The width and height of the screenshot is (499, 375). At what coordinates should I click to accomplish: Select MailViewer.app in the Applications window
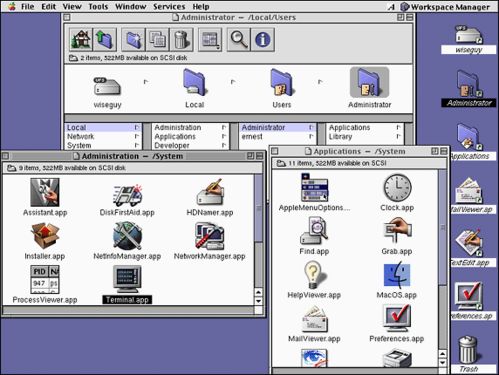click(x=314, y=319)
